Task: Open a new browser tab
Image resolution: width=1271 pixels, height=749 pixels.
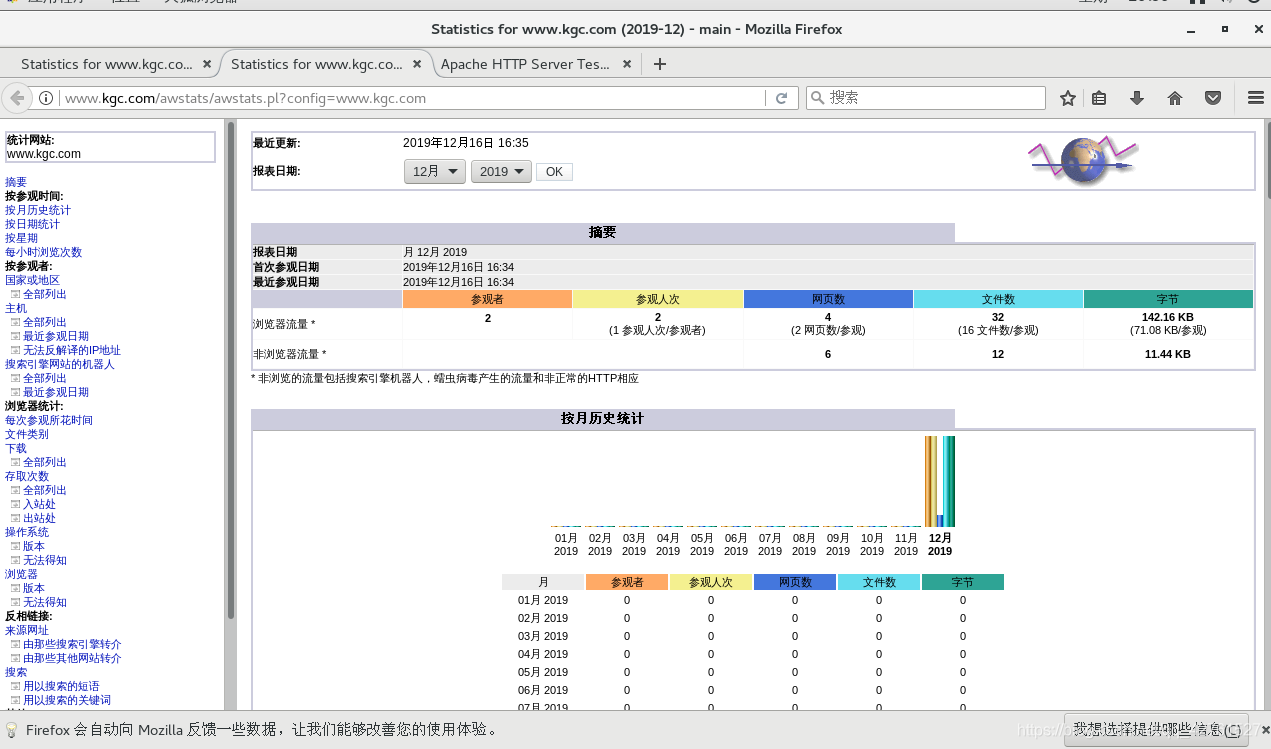Action: coord(659,62)
